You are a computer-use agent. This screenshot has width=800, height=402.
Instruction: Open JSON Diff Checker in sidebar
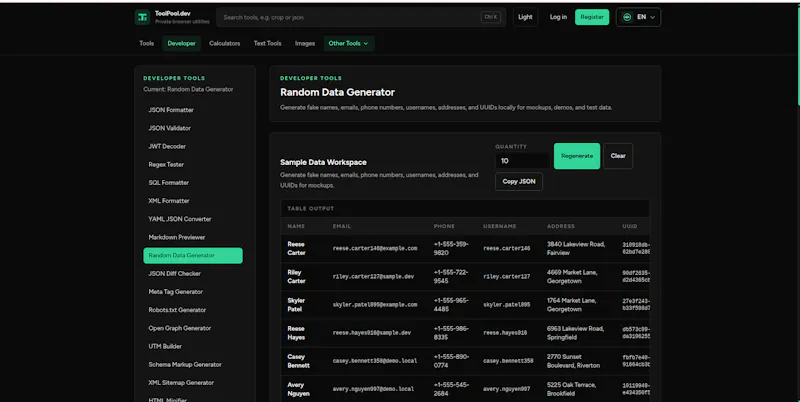[x=193, y=273]
